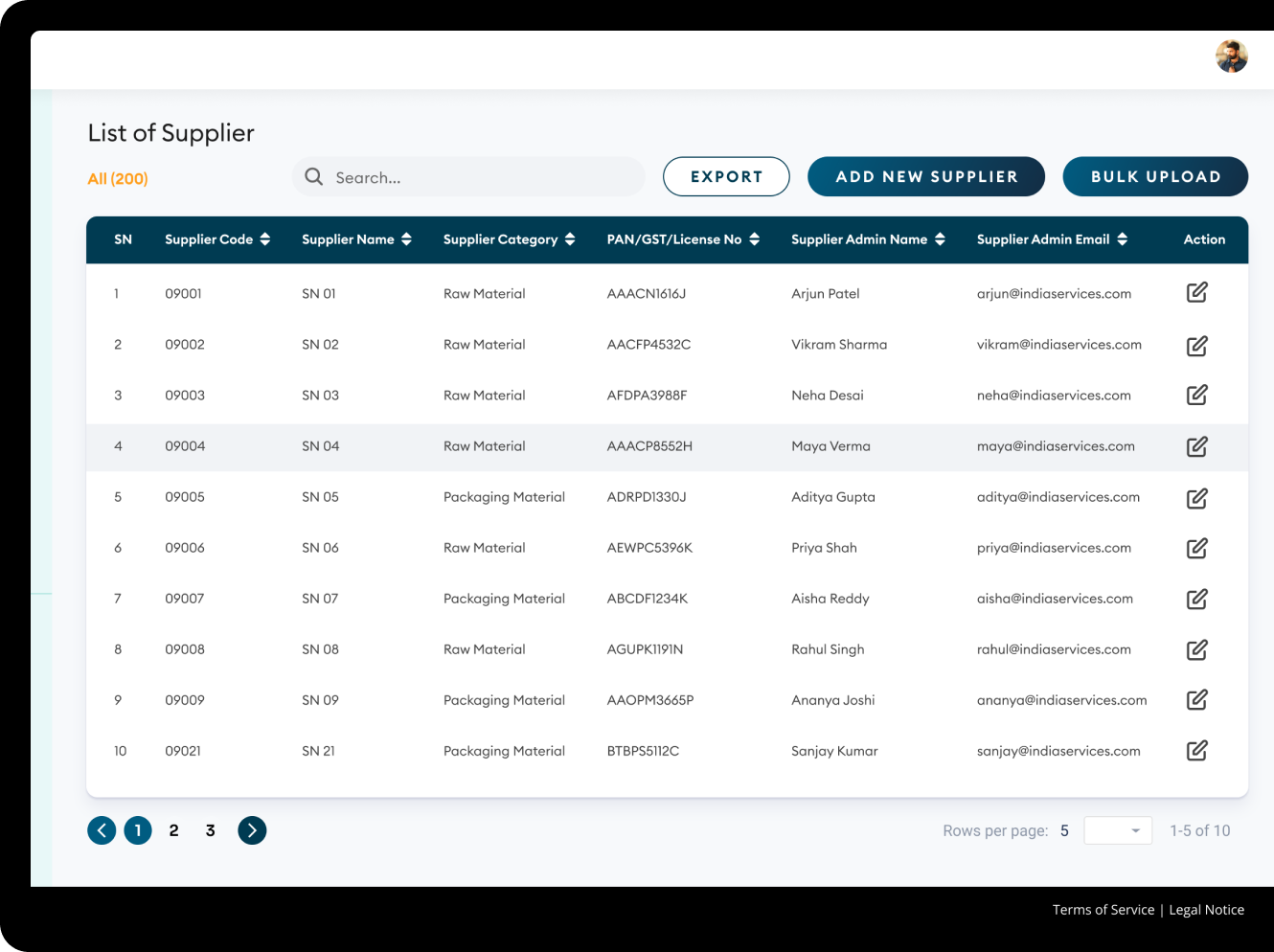Select the All (200) filter tab
Image resolution: width=1274 pixels, height=952 pixels.
(117, 178)
